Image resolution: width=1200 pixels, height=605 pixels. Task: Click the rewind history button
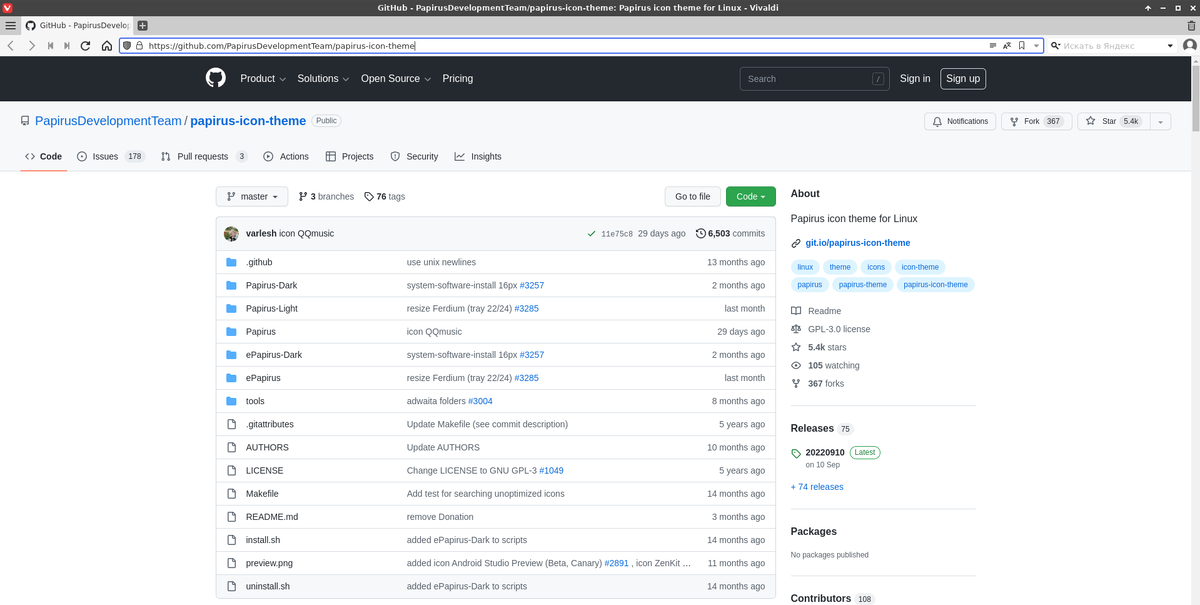(50, 45)
